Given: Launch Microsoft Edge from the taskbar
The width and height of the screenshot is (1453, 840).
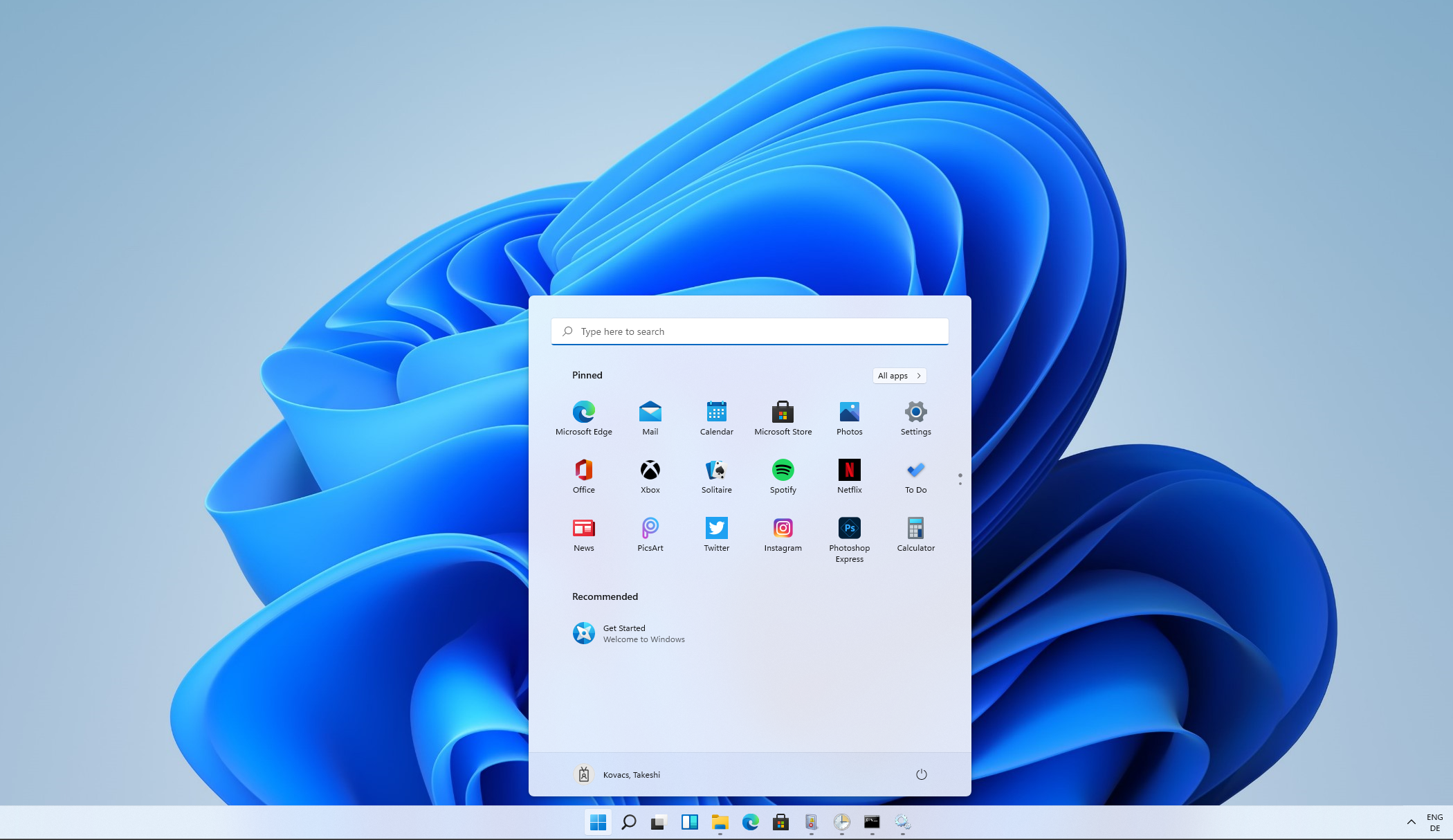Looking at the screenshot, I should [751, 823].
